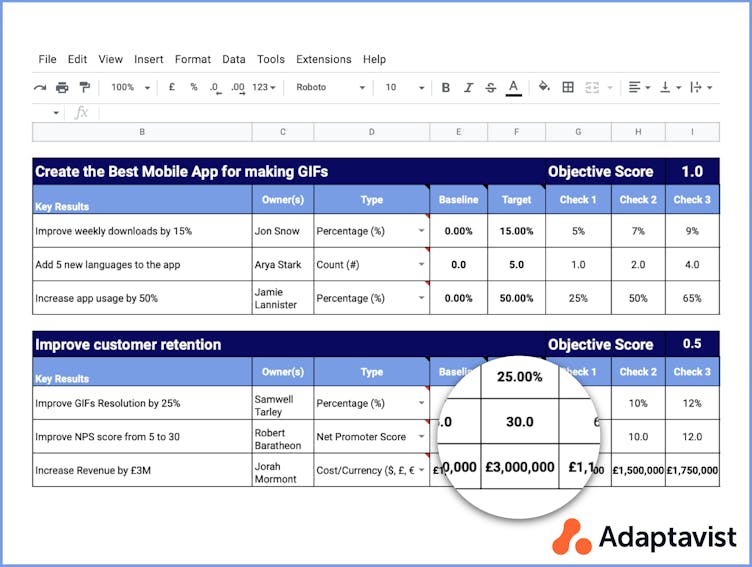This screenshot has height=567, width=752.
Task: Open the text color picker
Action: (513, 88)
